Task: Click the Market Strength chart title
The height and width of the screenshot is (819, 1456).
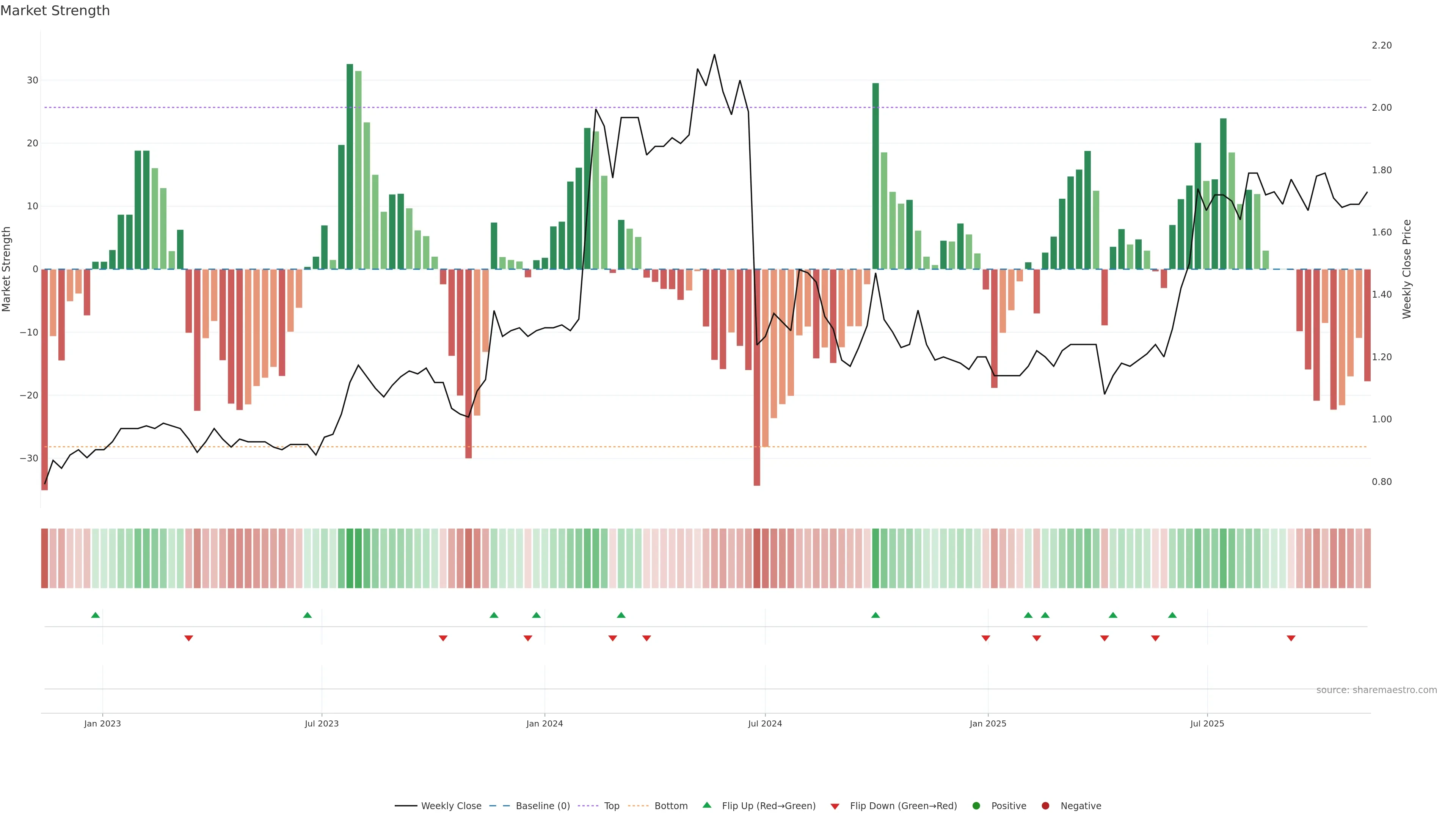Action: 55,11
